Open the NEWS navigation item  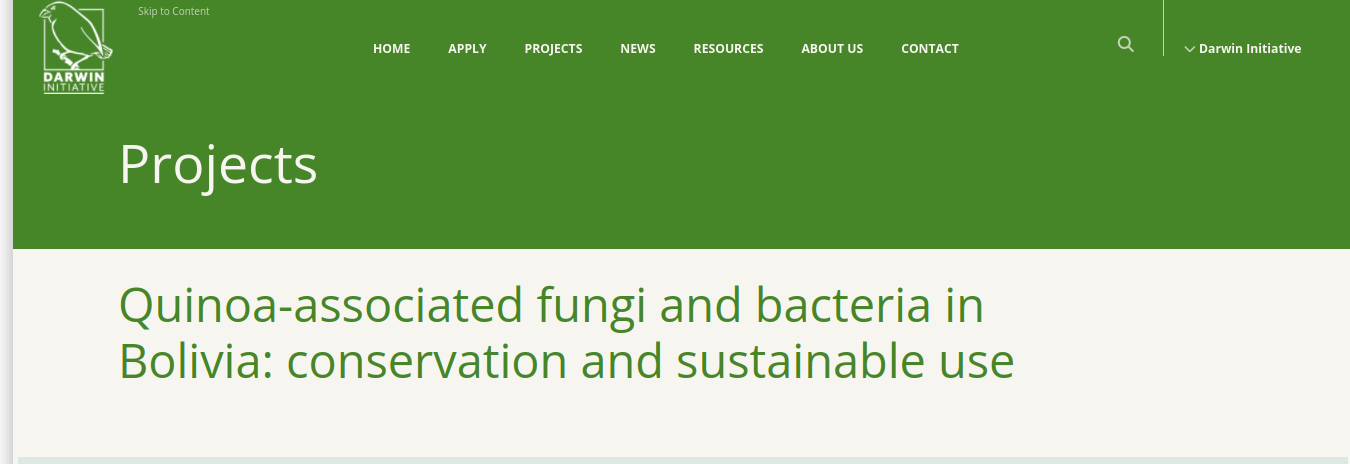coord(638,48)
